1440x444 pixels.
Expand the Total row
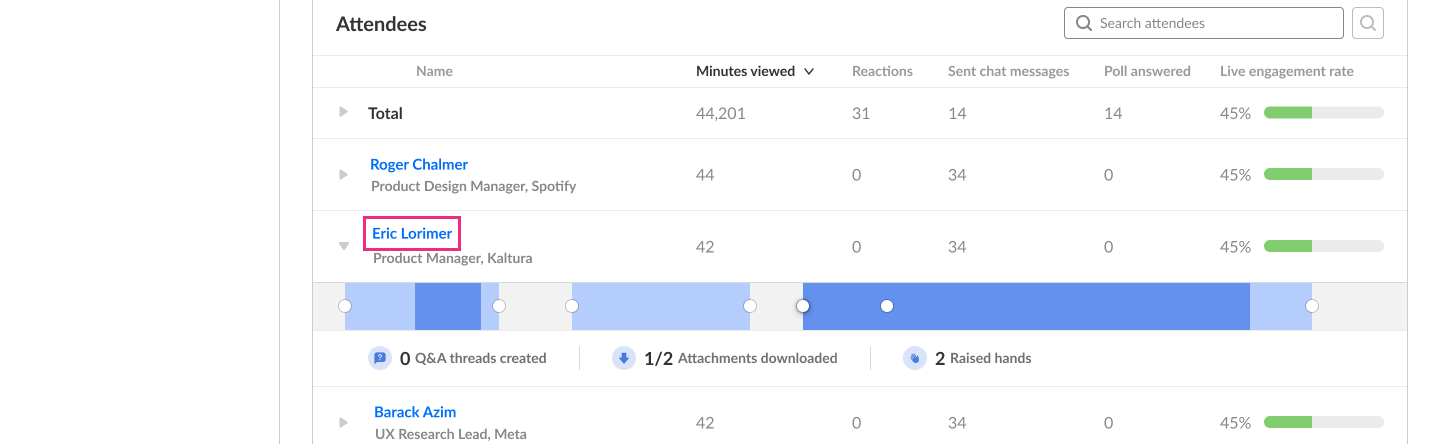(x=344, y=112)
